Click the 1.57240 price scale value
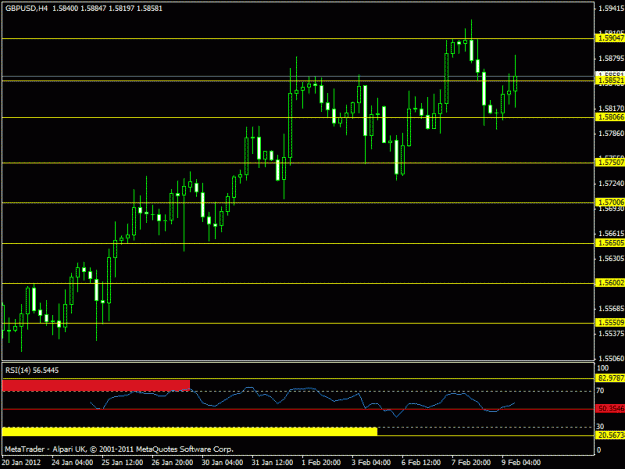Screen dimensions: 625x469 [x=611, y=183]
